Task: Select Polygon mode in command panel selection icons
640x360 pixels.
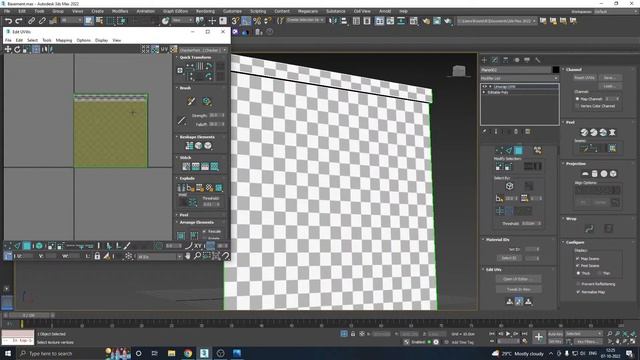Action: tap(518, 150)
